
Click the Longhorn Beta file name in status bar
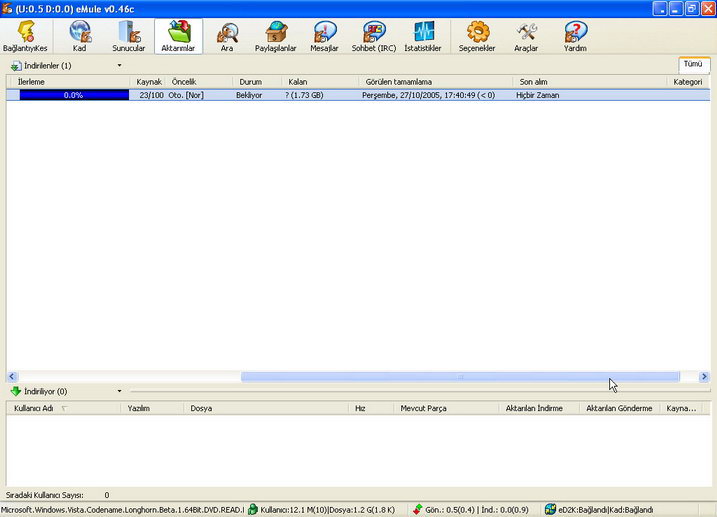[123, 509]
